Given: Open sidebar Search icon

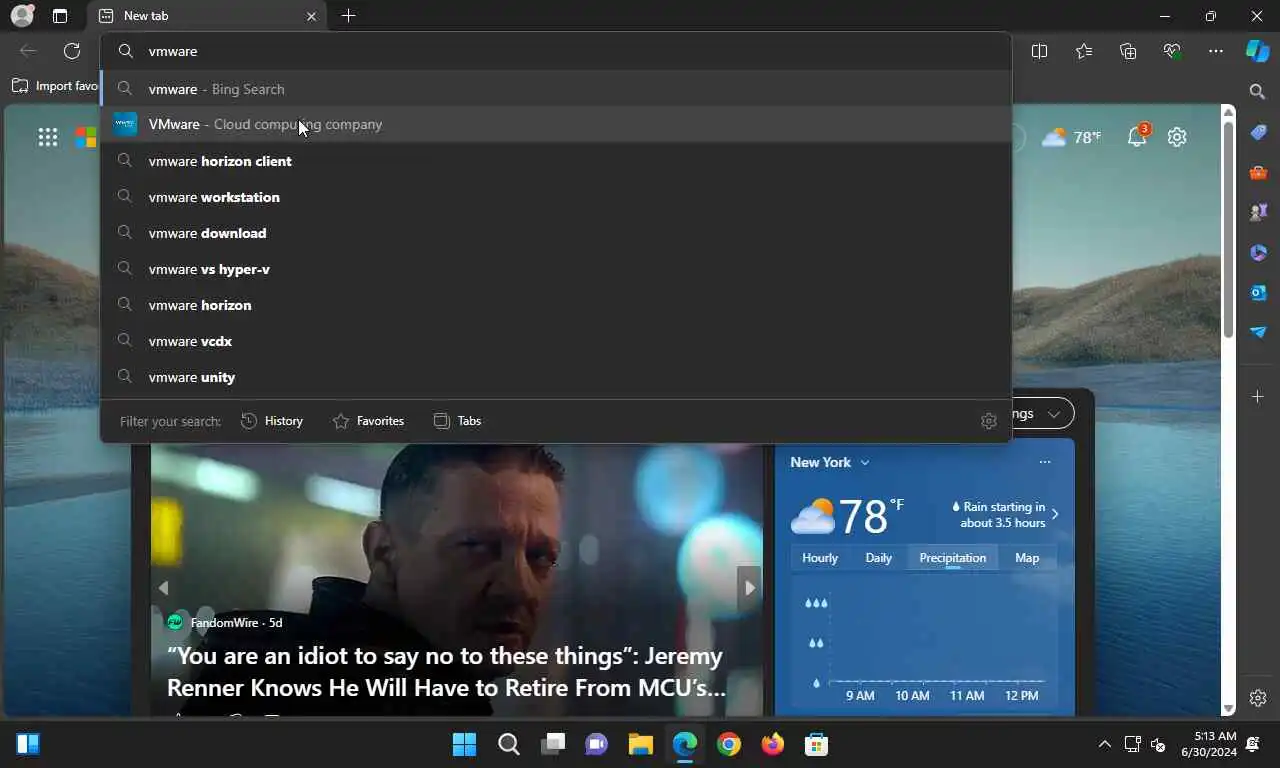Looking at the screenshot, I should [x=1258, y=92].
